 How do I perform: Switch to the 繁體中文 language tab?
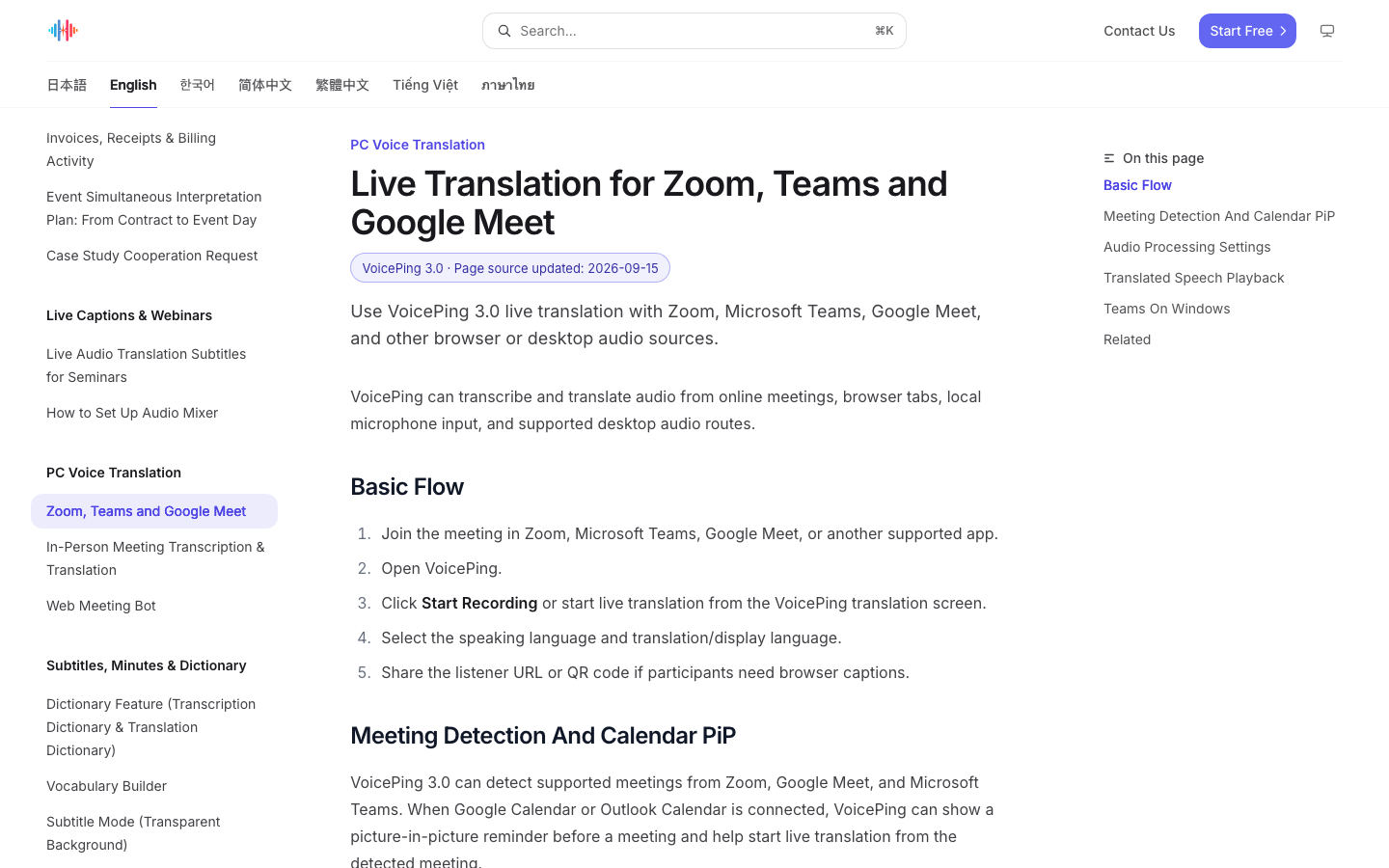point(342,85)
